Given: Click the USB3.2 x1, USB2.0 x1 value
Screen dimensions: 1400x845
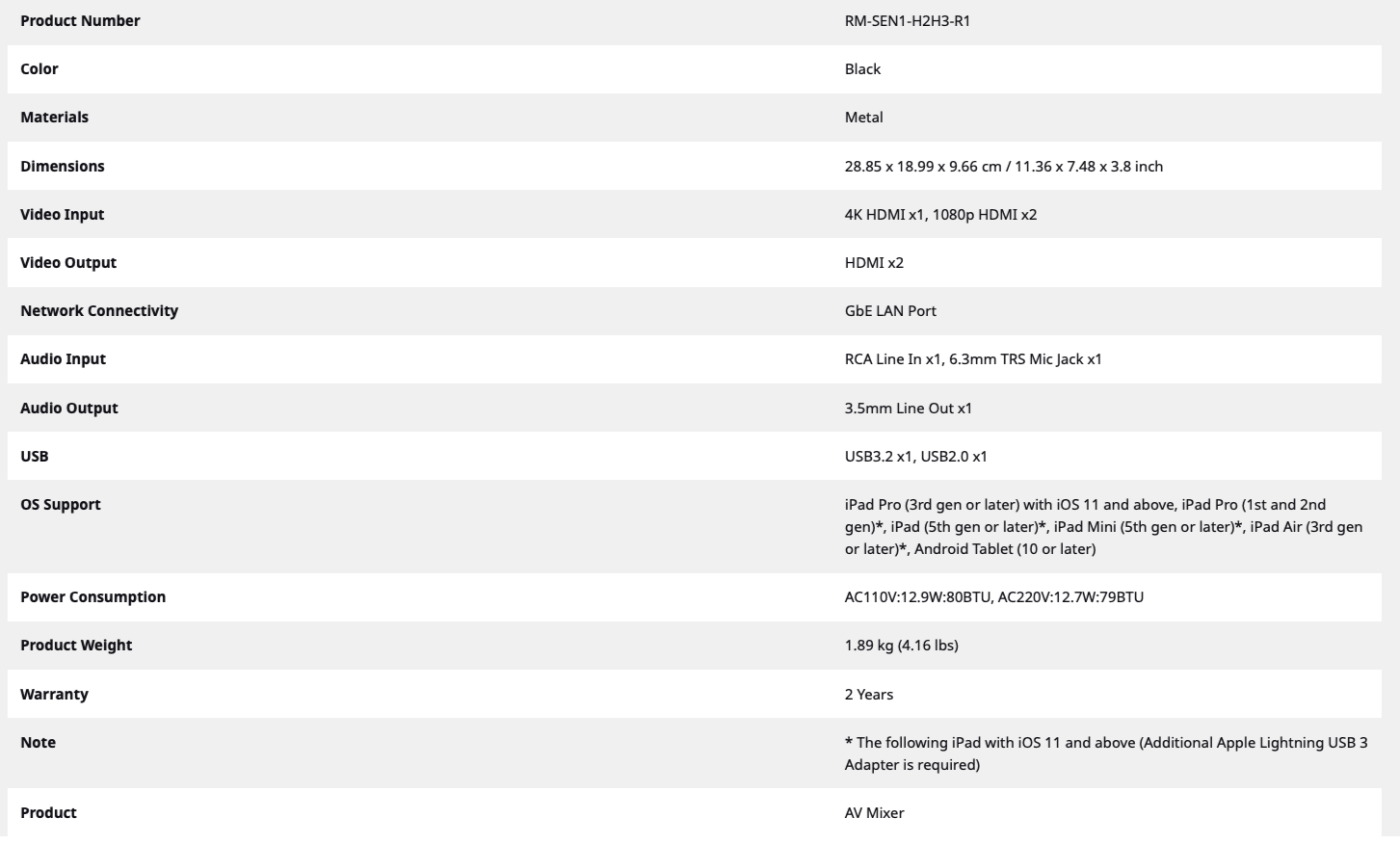Looking at the screenshot, I should tap(915, 457).
